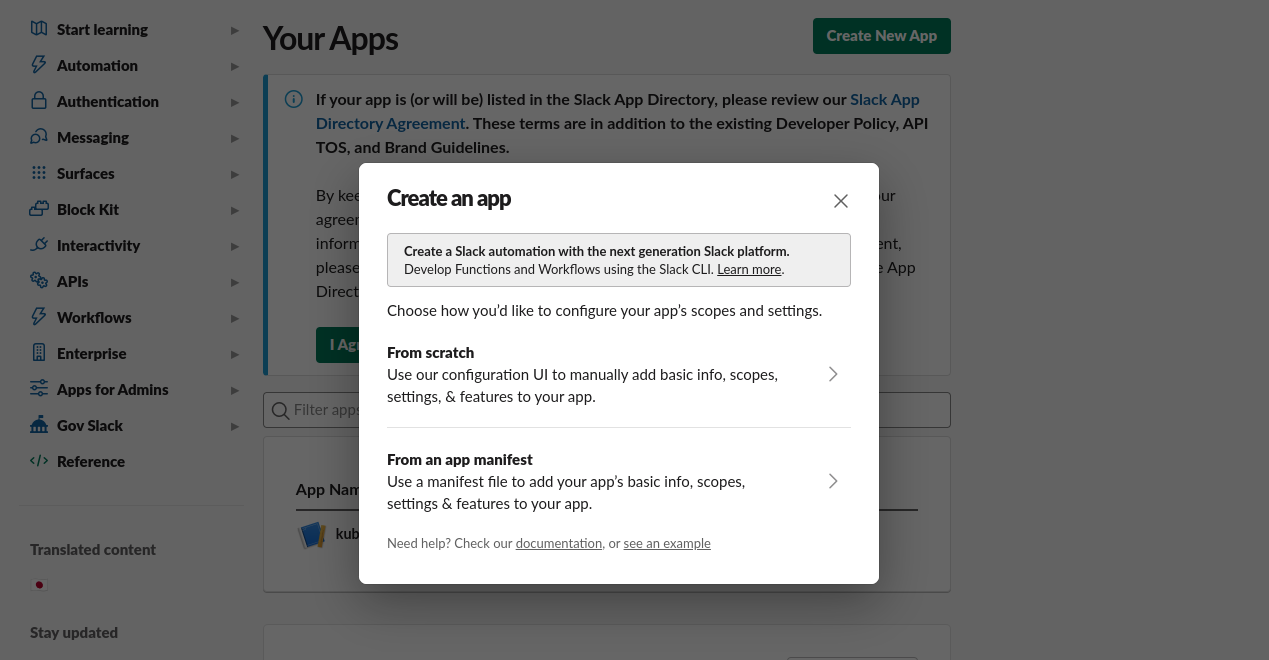1269x660 pixels.
Task: Click the Surfaces grid dots icon
Action: (x=39, y=173)
